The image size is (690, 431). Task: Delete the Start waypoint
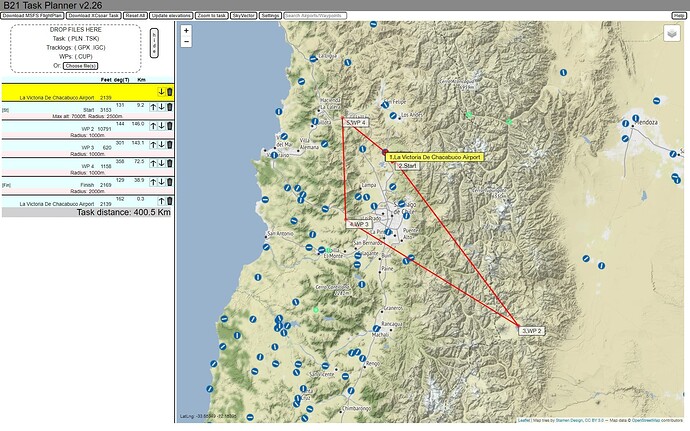[169, 107]
